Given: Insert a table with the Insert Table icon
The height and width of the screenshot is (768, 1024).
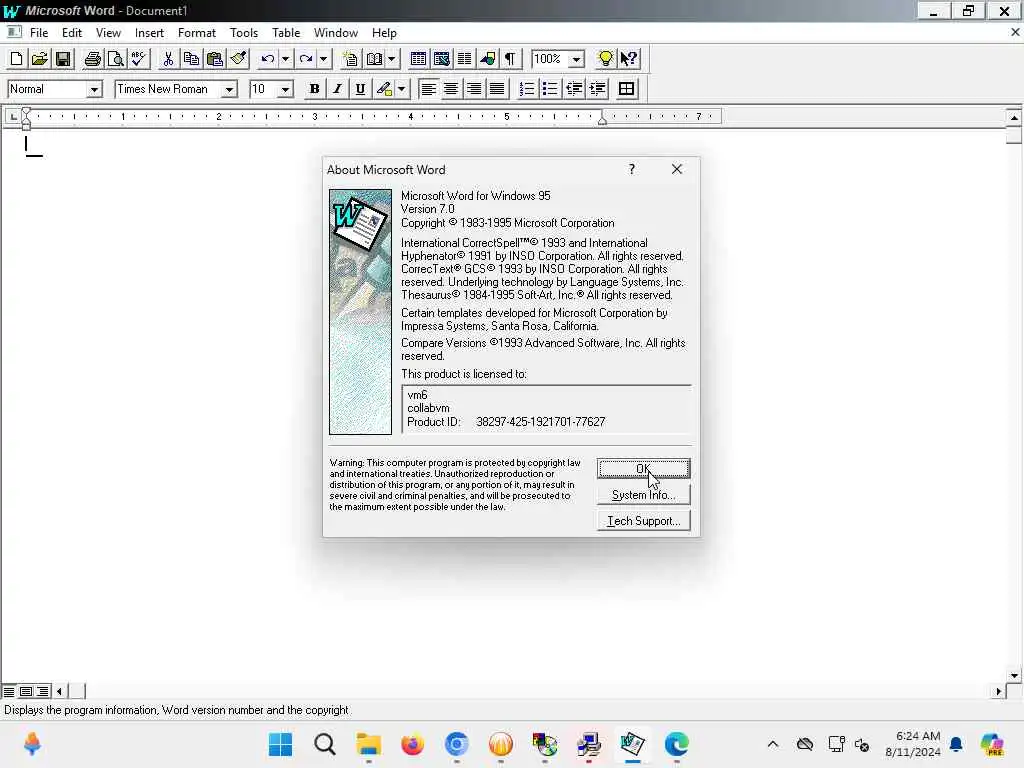Looking at the screenshot, I should (418, 59).
